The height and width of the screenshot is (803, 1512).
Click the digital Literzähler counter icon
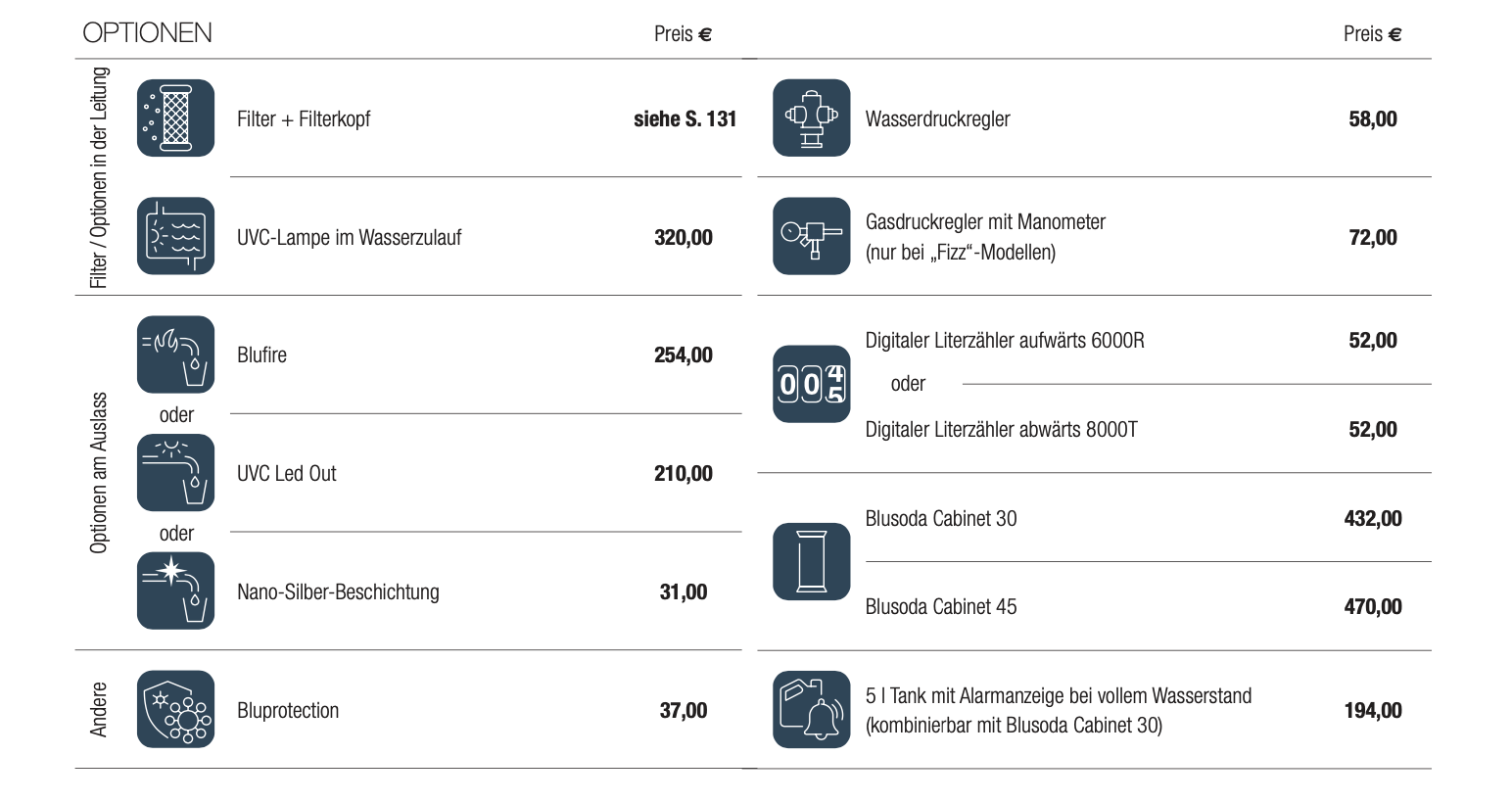coord(811,384)
